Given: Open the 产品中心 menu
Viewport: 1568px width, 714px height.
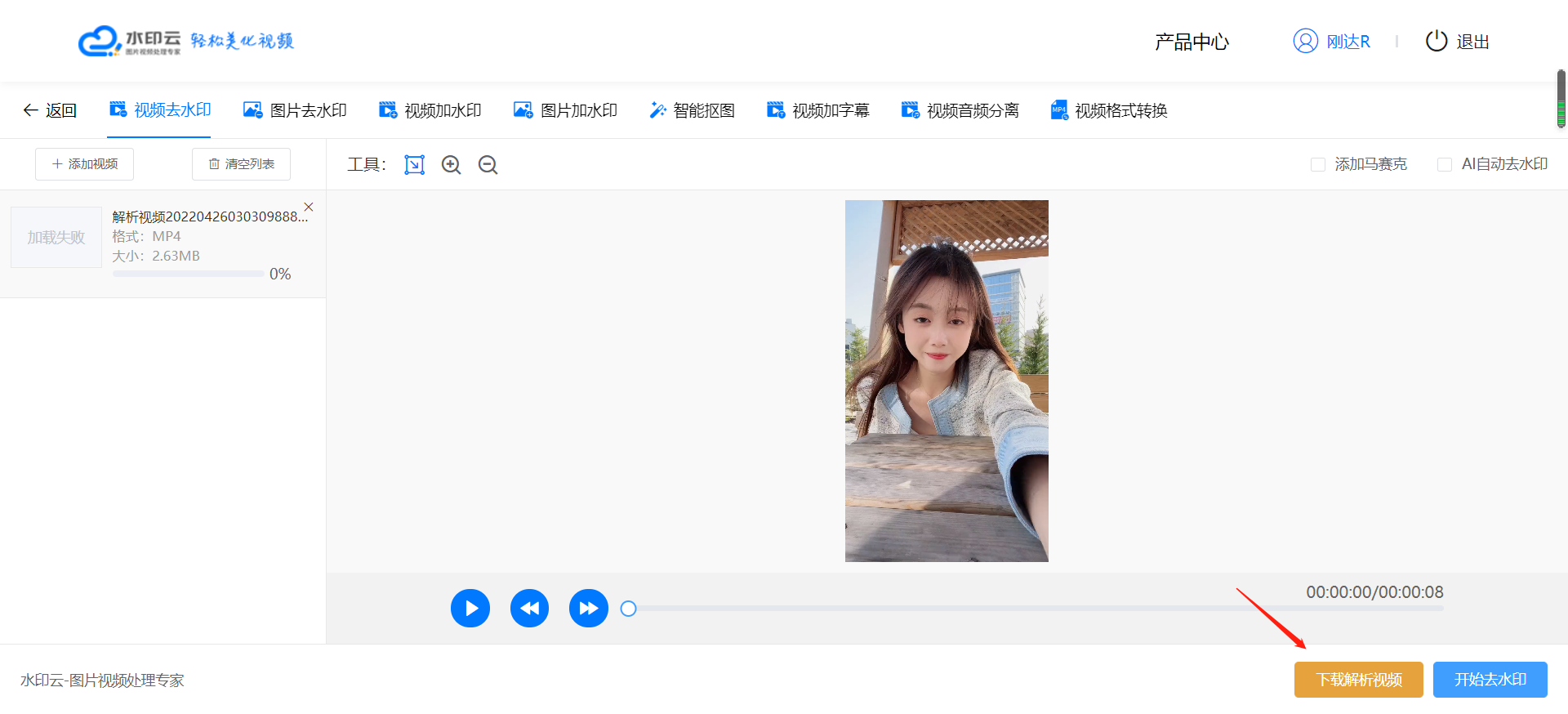Looking at the screenshot, I should click(x=1192, y=42).
